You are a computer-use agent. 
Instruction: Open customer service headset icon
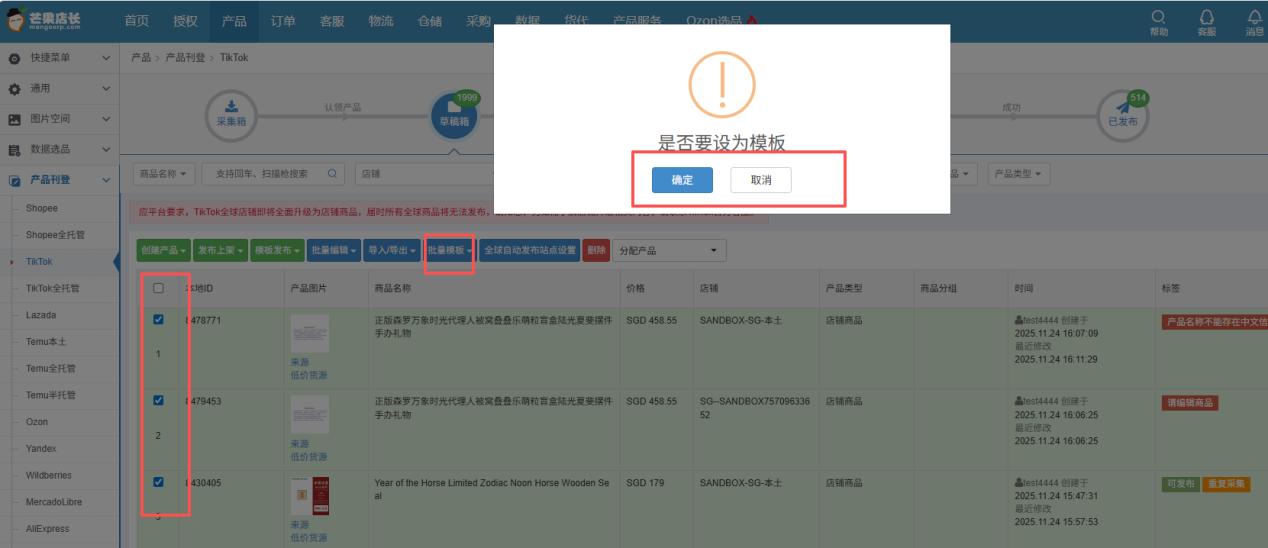click(1207, 18)
